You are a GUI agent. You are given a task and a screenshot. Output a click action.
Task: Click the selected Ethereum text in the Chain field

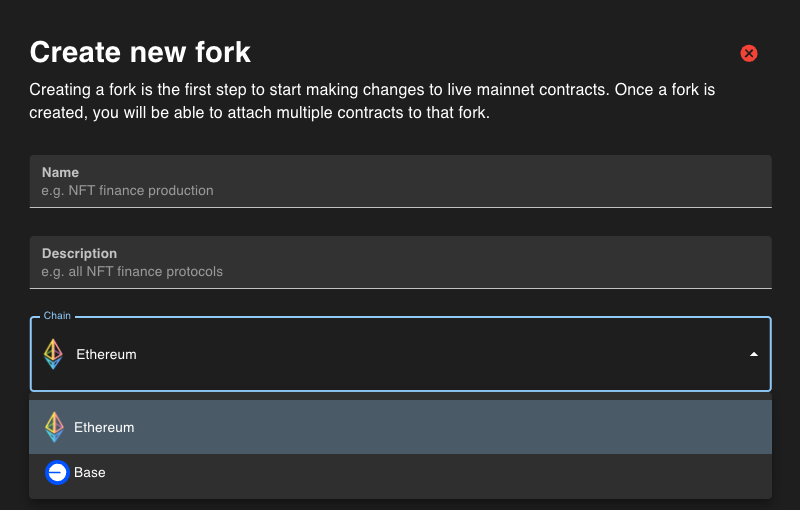coord(106,354)
